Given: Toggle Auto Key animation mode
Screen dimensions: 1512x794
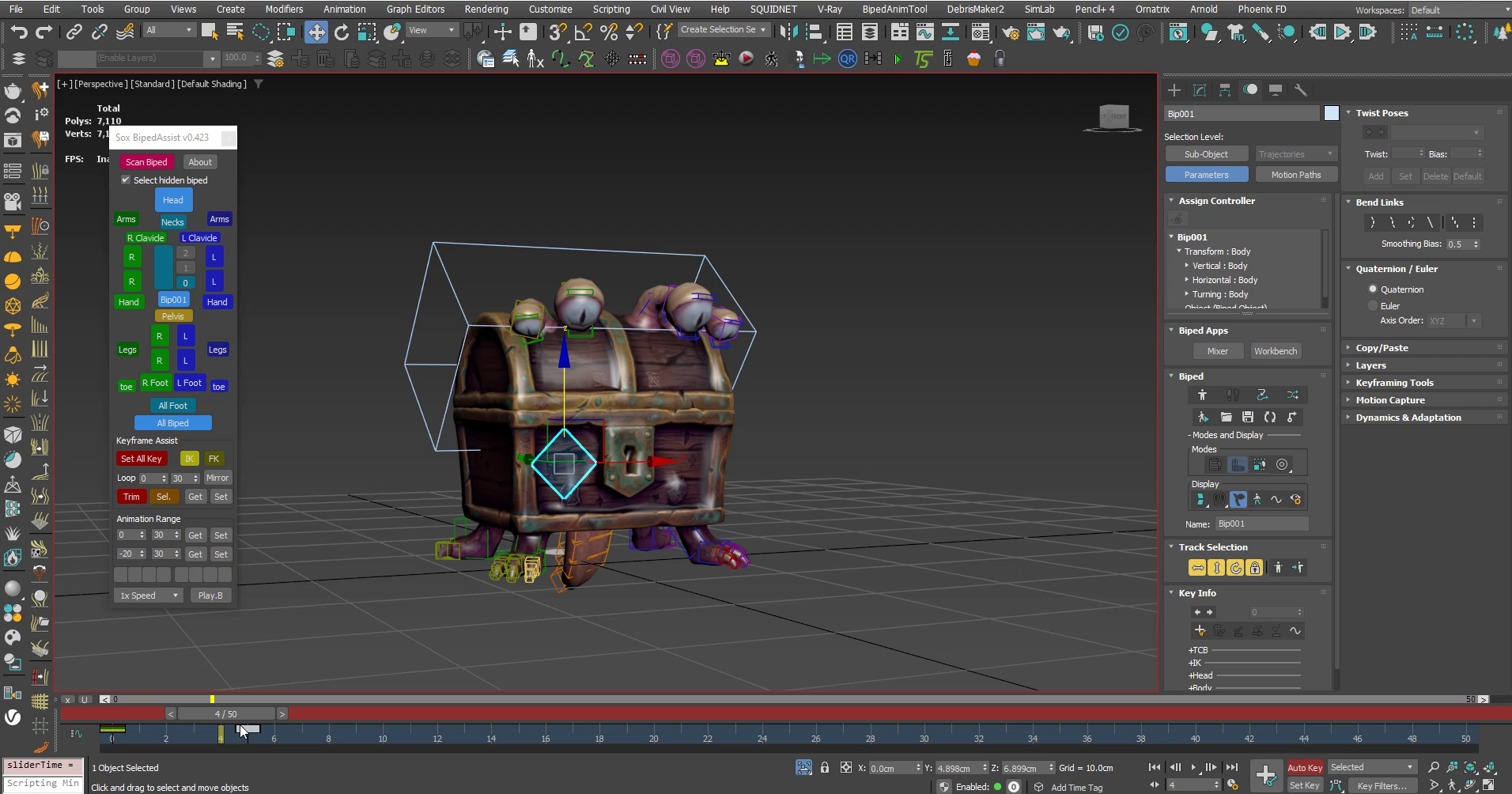Looking at the screenshot, I should [x=1304, y=767].
